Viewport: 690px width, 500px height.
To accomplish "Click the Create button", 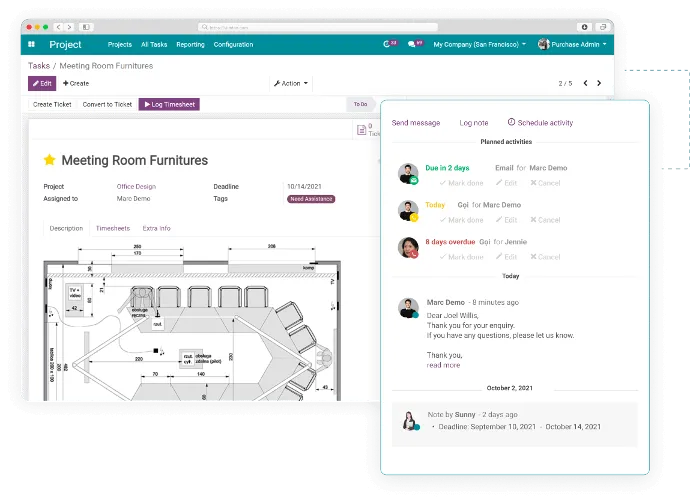I will (76, 83).
